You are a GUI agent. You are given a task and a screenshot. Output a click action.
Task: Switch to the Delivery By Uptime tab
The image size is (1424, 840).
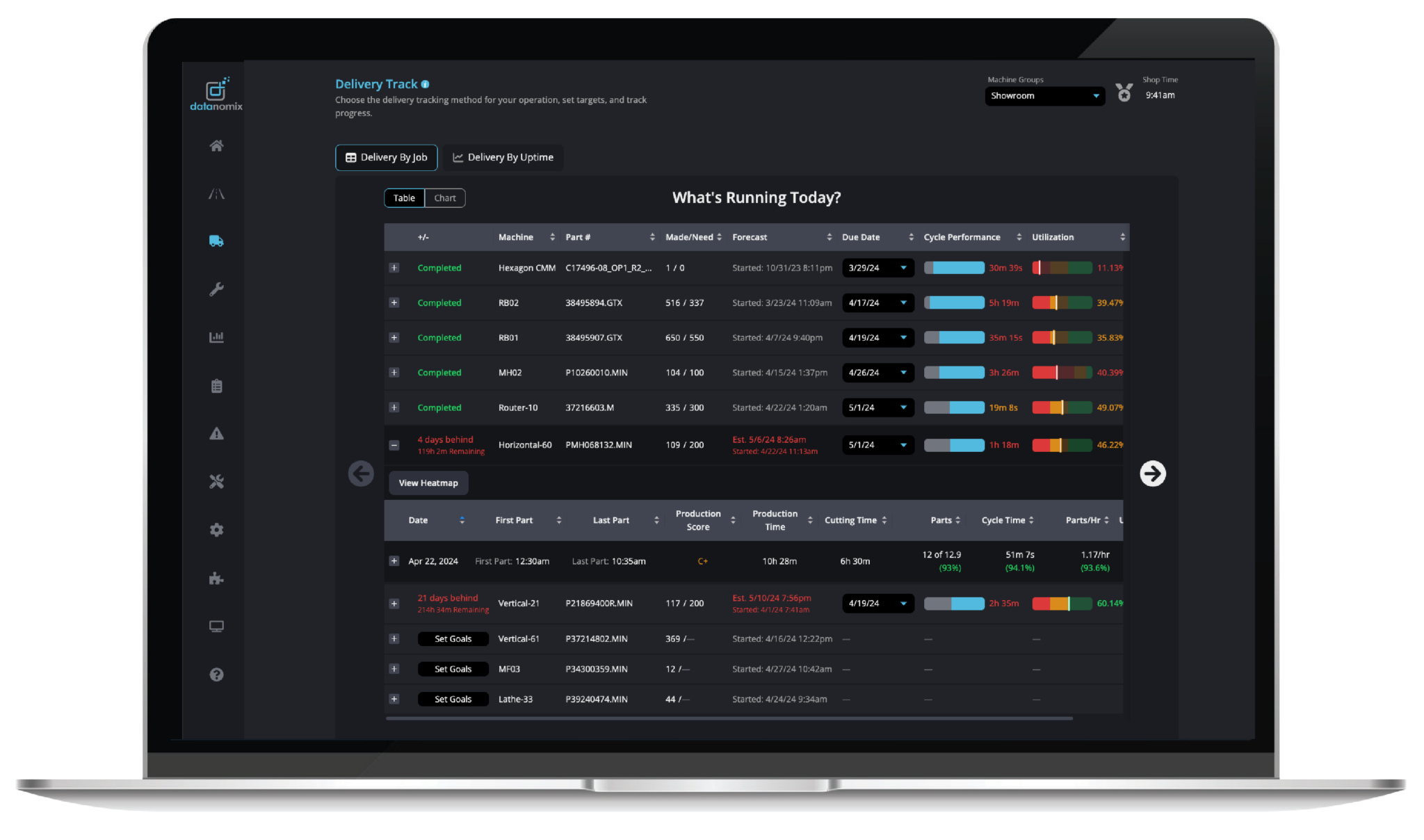(x=503, y=157)
